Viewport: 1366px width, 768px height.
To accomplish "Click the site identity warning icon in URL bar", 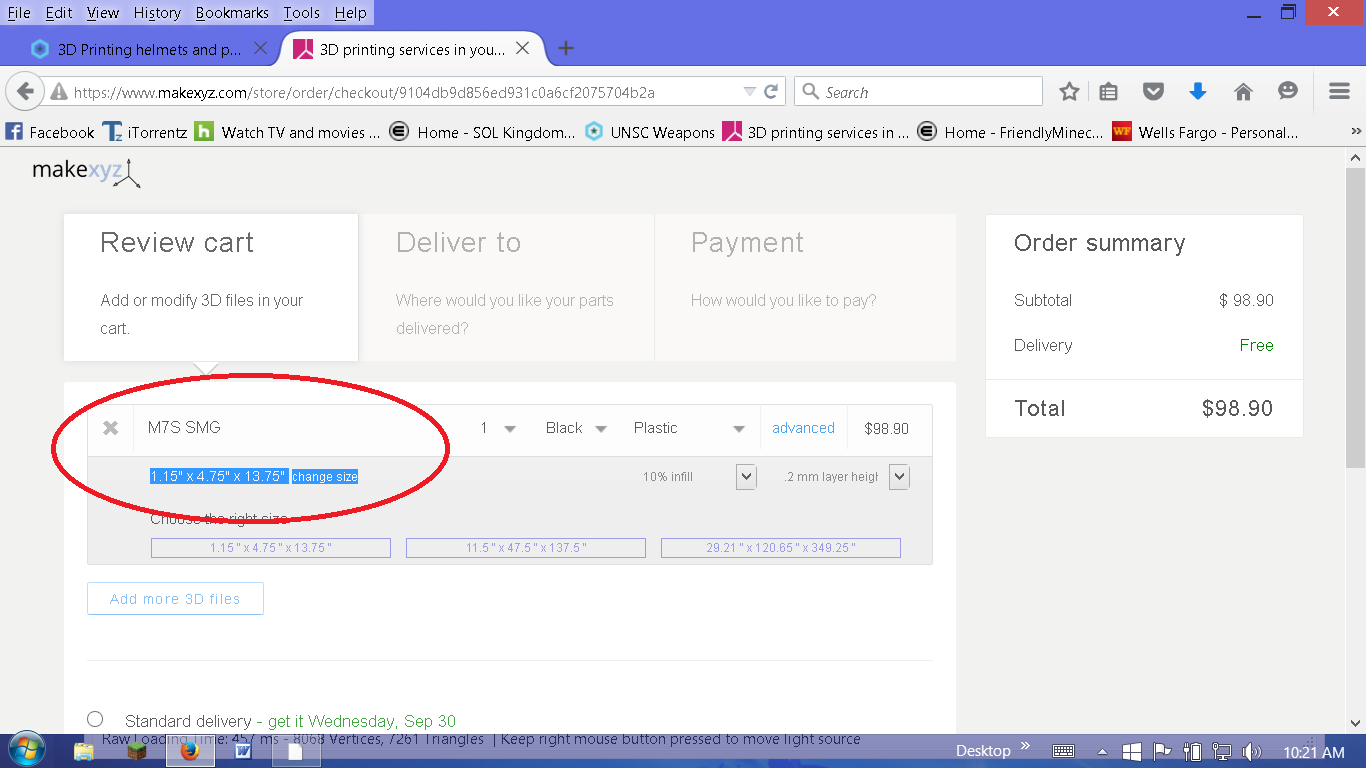I will click(x=59, y=92).
